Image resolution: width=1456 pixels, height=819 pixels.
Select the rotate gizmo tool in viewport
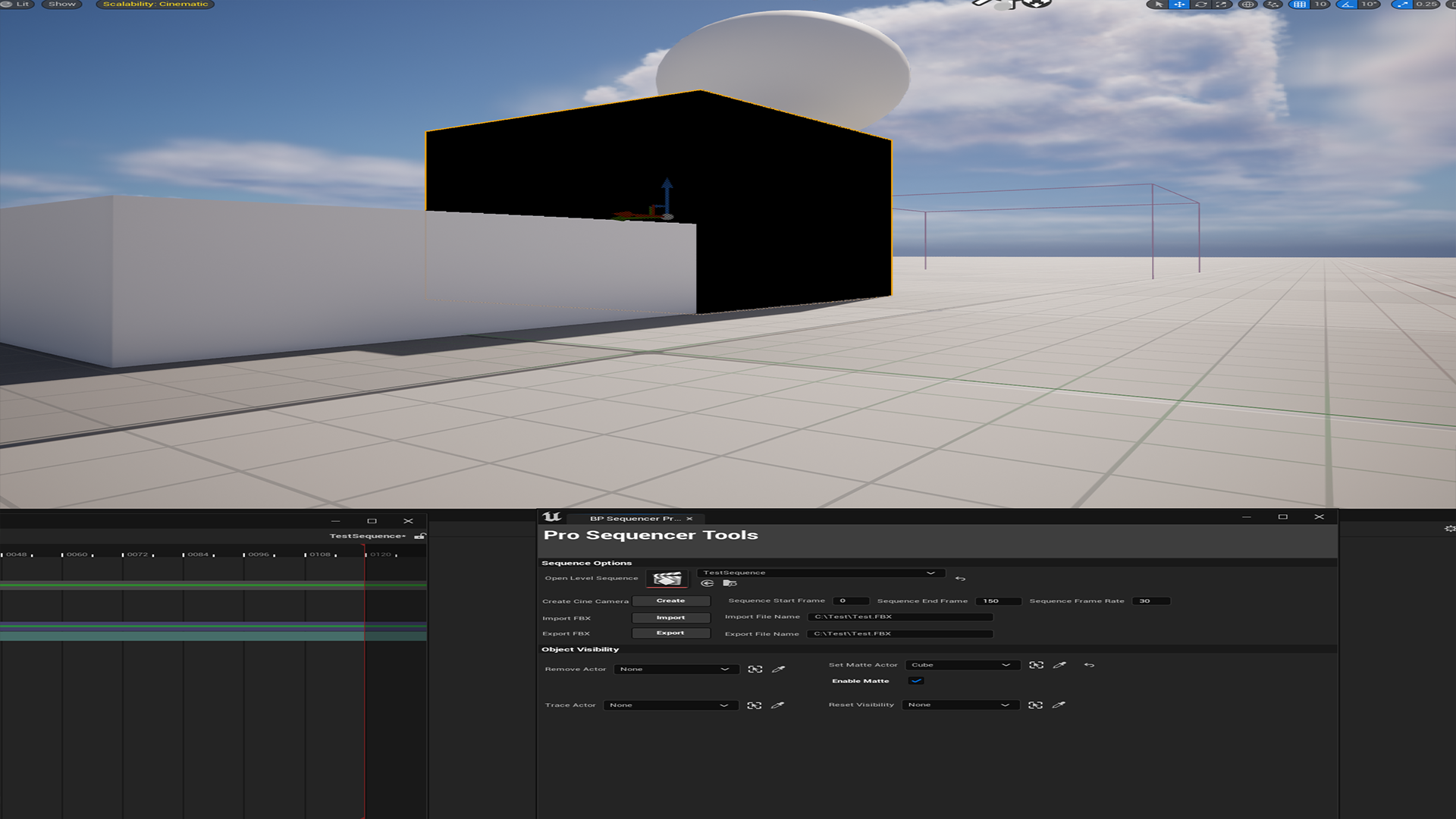1200,5
